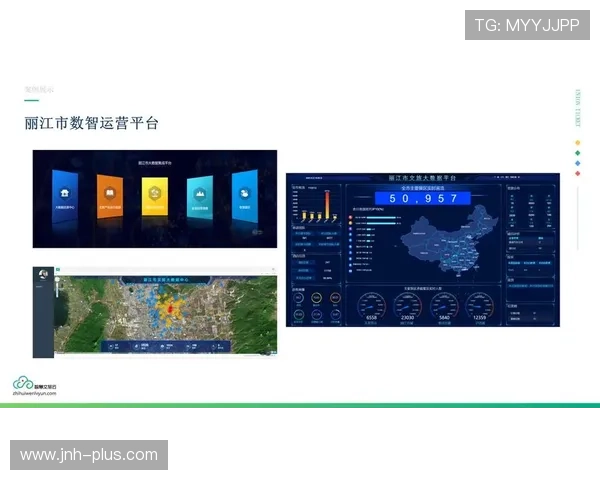
Task: Select the yellow hexagon icon card
Action: (x=155, y=196)
